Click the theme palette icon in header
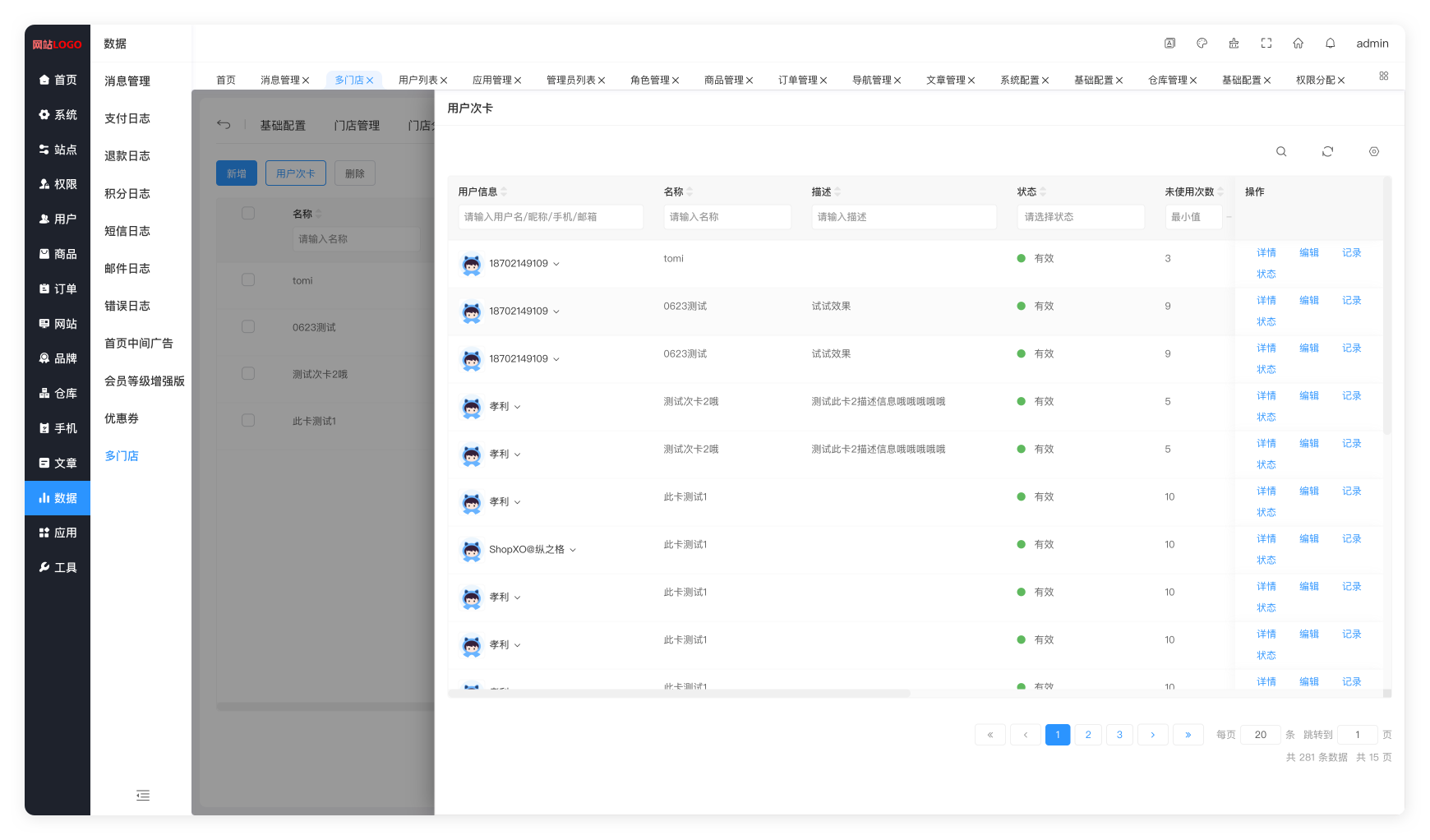The width and height of the screenshot is (1430, 840). click(1202, 44)
